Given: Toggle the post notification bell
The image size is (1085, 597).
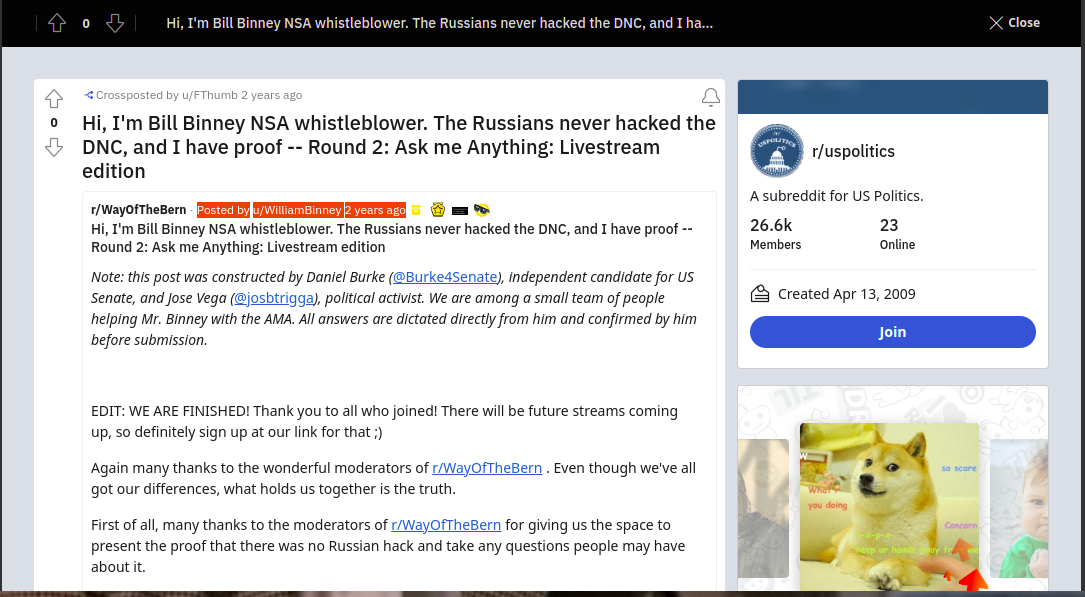Looking at the screenshot, I should [x=710, y=97].
